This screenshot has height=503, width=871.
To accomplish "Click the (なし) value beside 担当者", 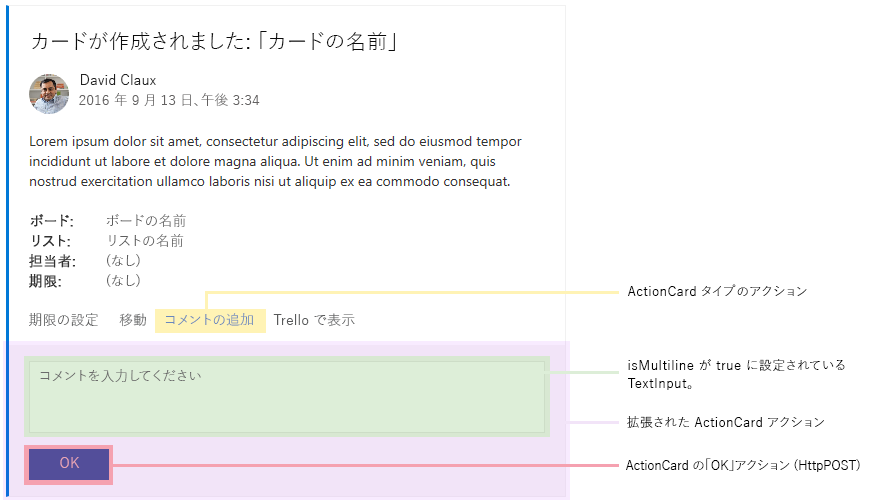I will (x=123, y=260).
